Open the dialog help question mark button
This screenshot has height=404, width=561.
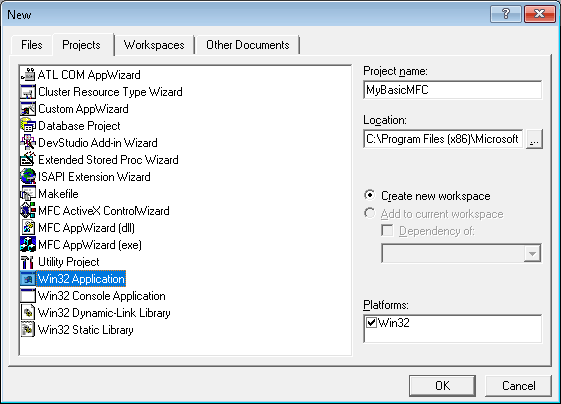click(x=506, y=14)
